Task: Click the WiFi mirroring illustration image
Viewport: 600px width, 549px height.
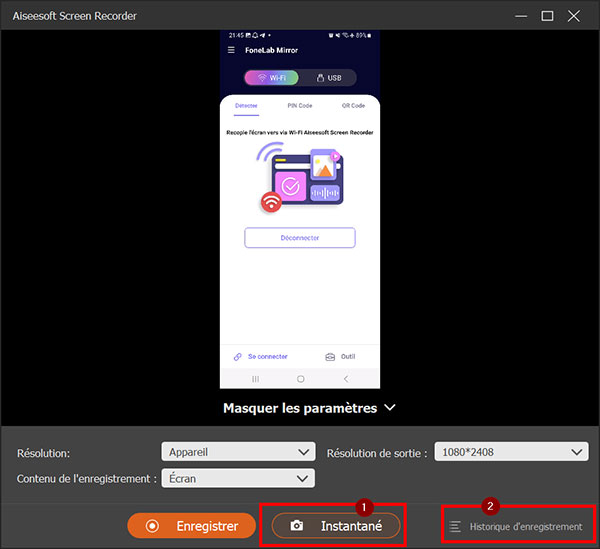Action: point(300,178)
